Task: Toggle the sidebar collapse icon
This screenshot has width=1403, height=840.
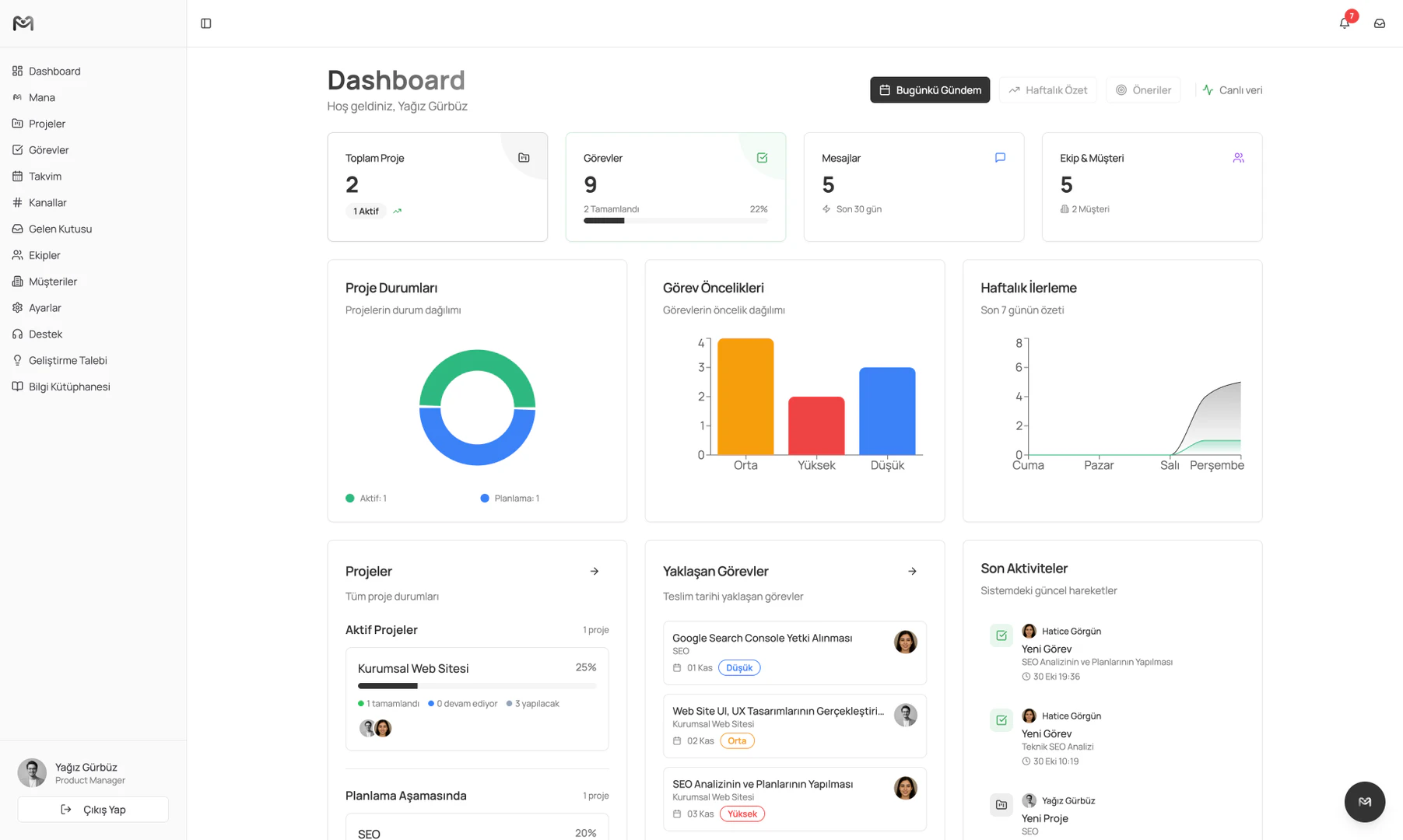Action: [206, 23]
